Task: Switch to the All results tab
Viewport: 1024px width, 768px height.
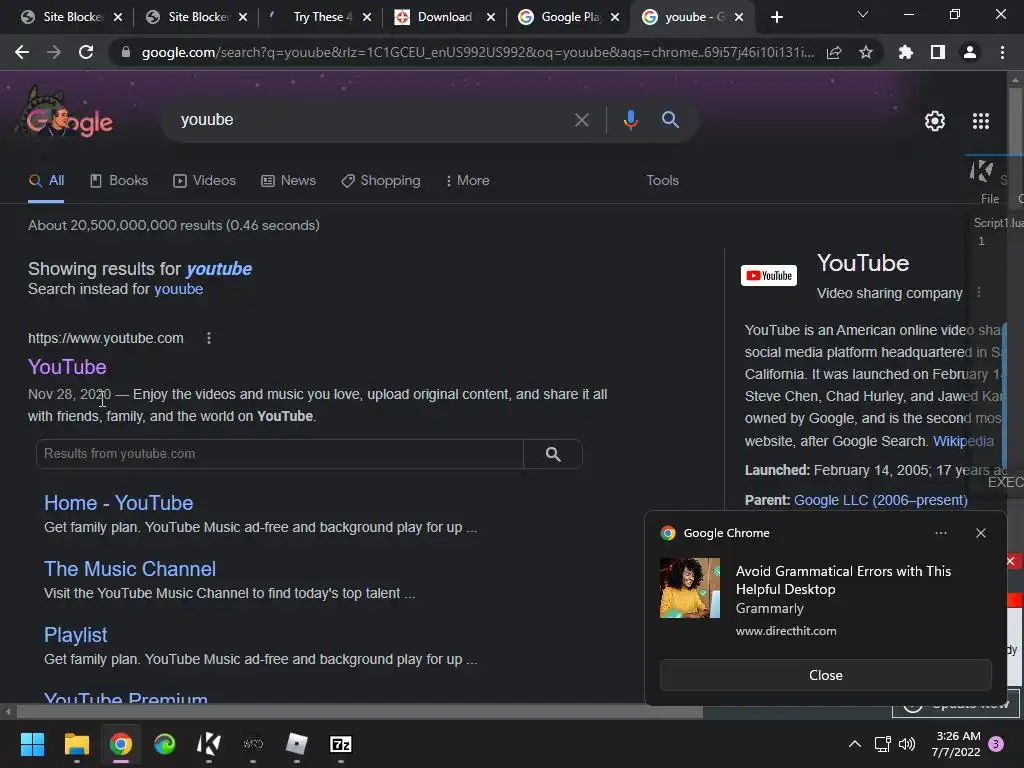Action: click(46, 181)
